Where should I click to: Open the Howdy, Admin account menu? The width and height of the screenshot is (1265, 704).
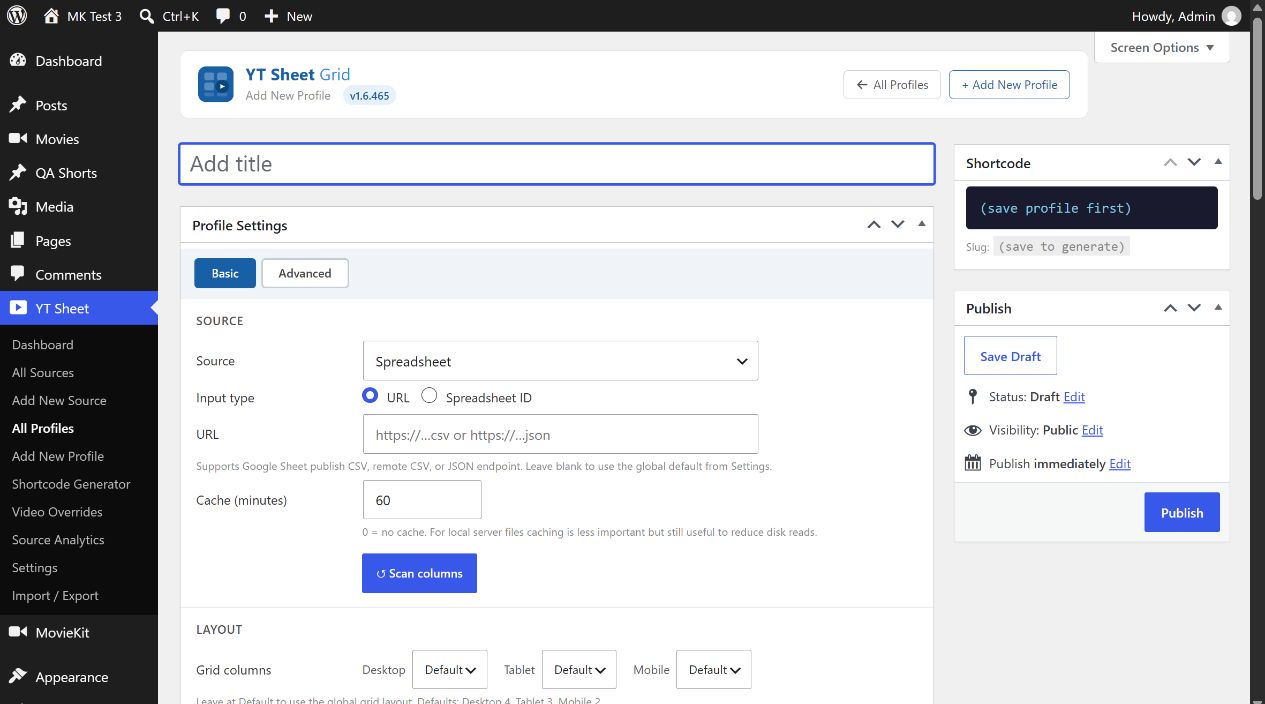(x=1186, y=16)
